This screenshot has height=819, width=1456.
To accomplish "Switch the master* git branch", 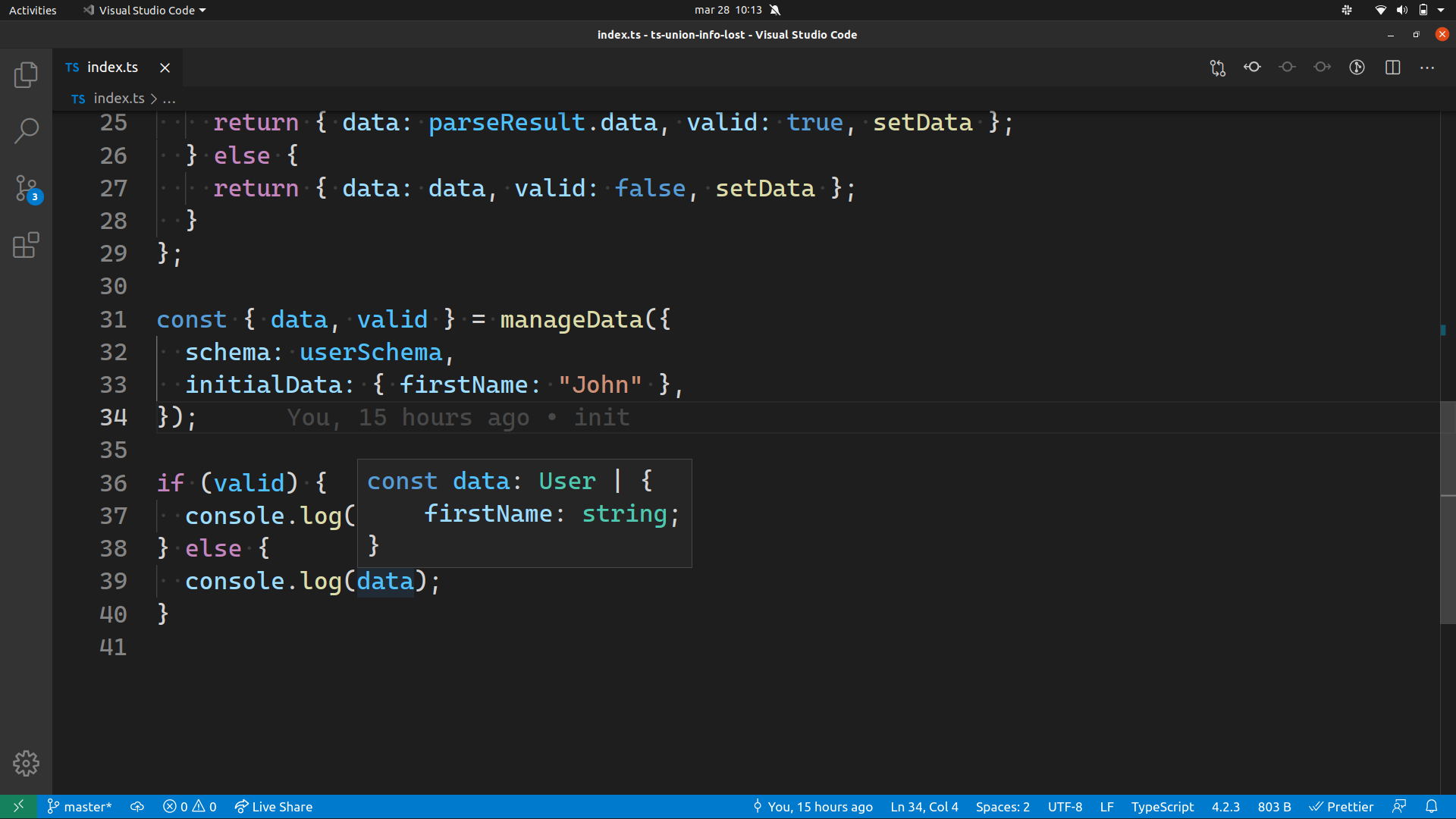I will (x=80, y=806).
